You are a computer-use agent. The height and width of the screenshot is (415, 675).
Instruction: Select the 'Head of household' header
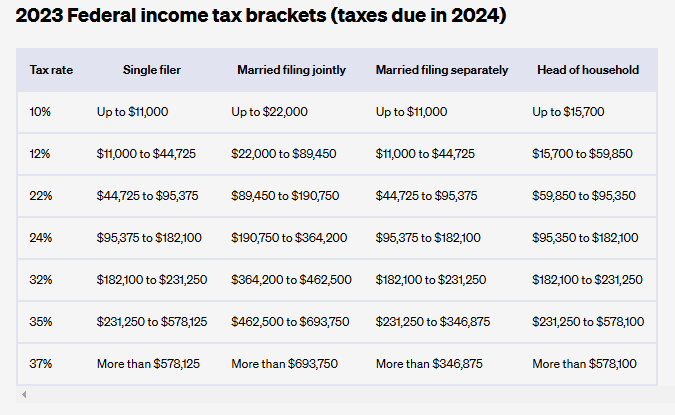[586, 70]
